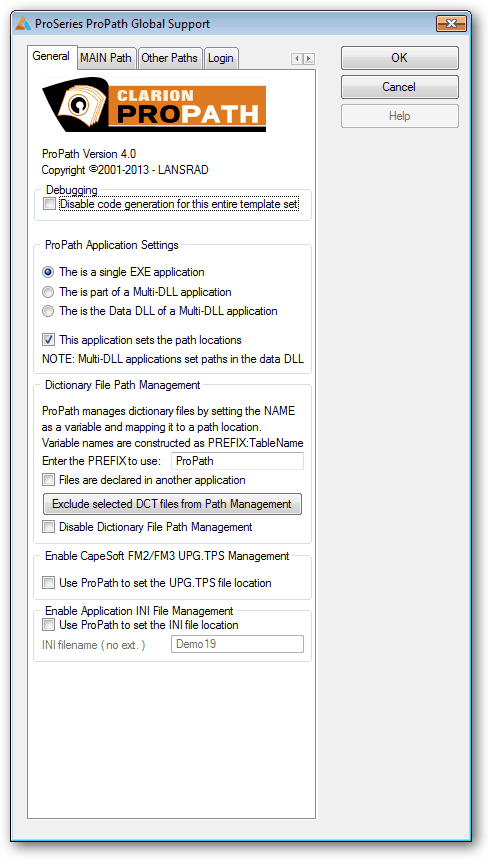
Task: Close the ProPath Global Support dialog
Action: 451,24
